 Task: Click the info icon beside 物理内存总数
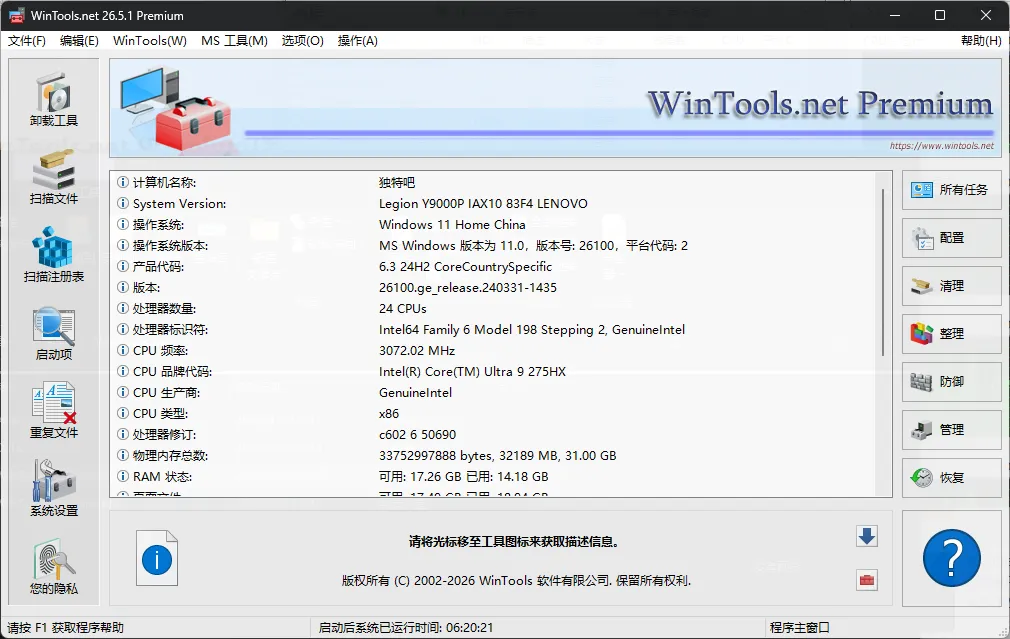(122, 455)
